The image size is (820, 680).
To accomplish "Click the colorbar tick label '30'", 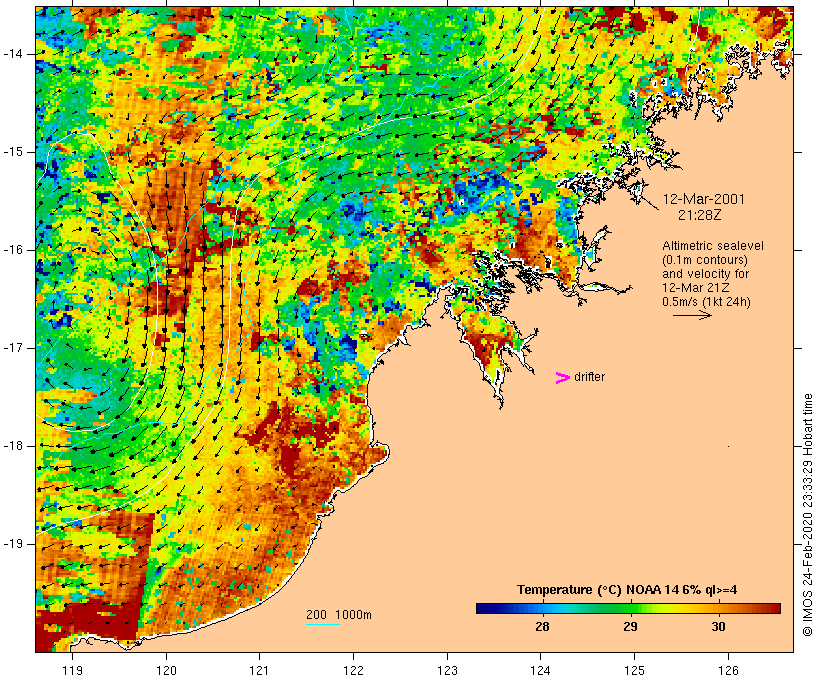I will coord(718,626).
